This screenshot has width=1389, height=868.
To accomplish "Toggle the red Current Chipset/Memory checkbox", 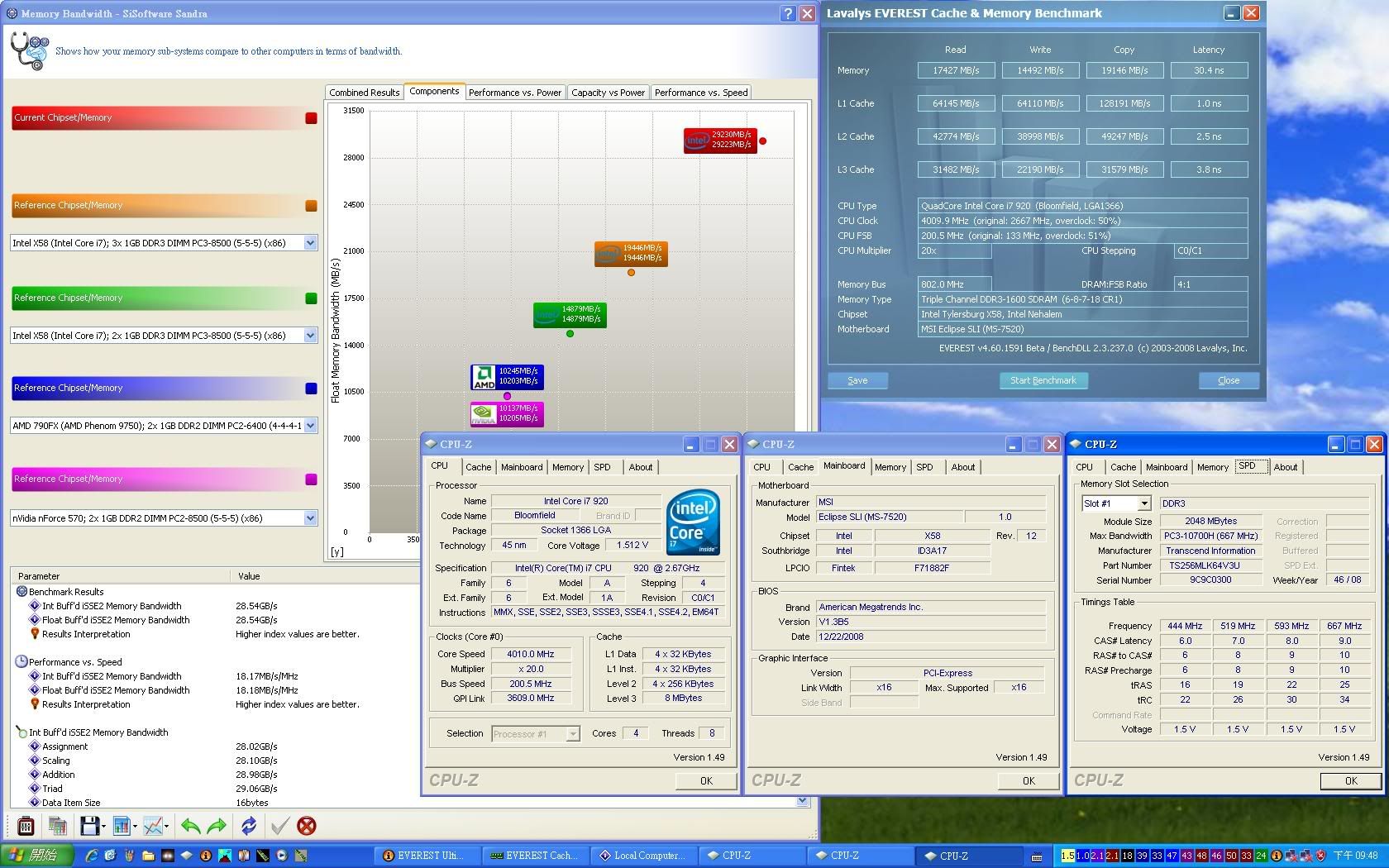I will click(311, 118).
